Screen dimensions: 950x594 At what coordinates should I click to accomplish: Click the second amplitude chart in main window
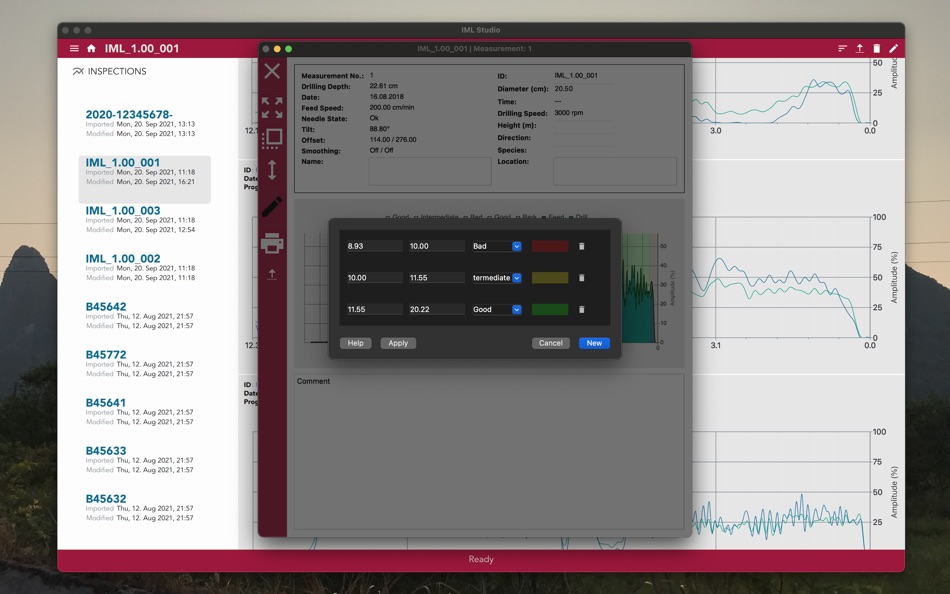tap(782, 277)
